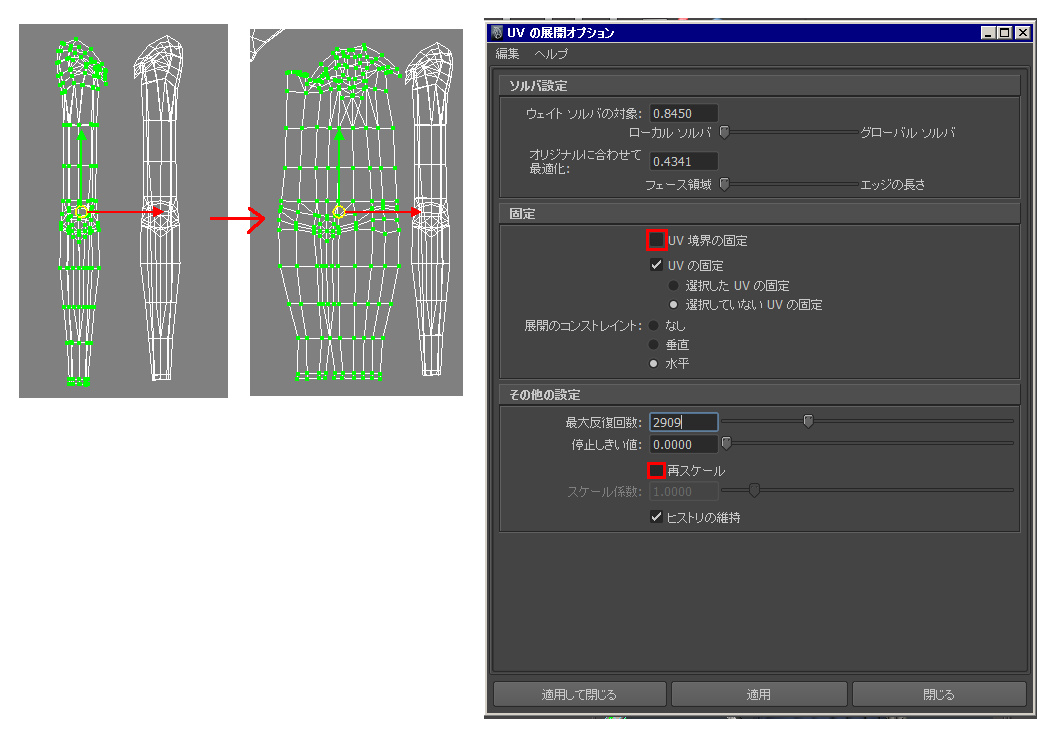Open the 編集 menu
This screenshot has width=1046, height=732.
pyautogui.click(x=508, y=54)
